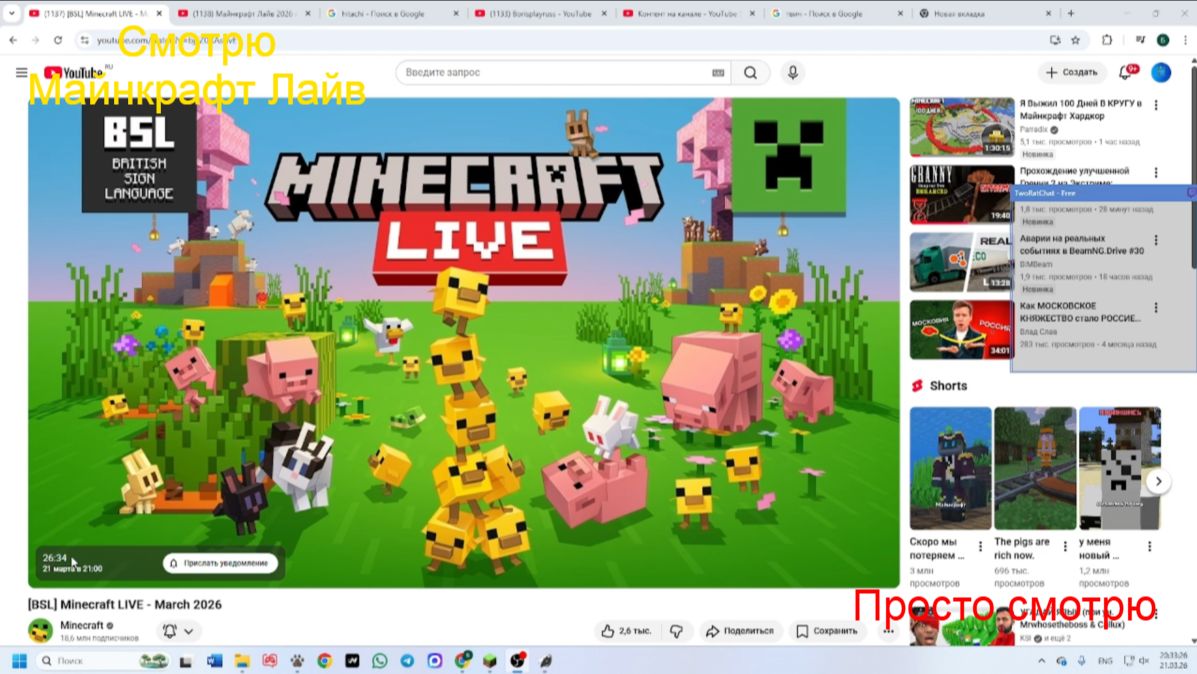This screenshot has height=674, width=1197.
Task: Go back with browser back arrow
Action: 14,40
